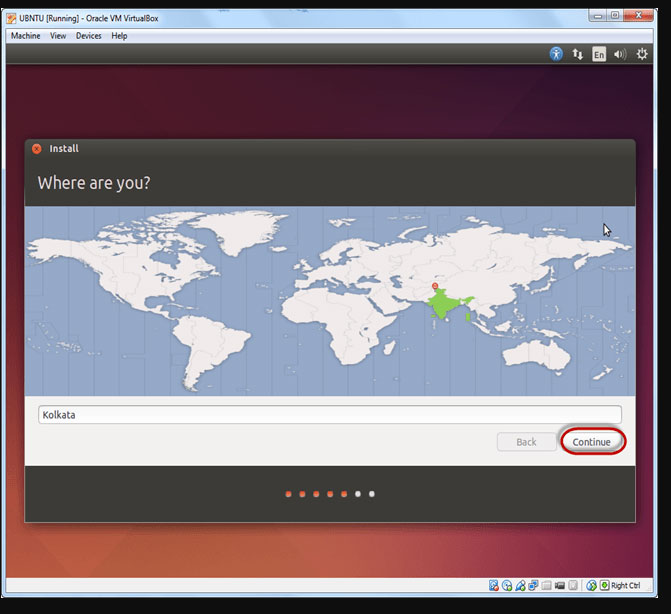
Task: Click the grey virtualization features status icon
Action: pos(573,585)
